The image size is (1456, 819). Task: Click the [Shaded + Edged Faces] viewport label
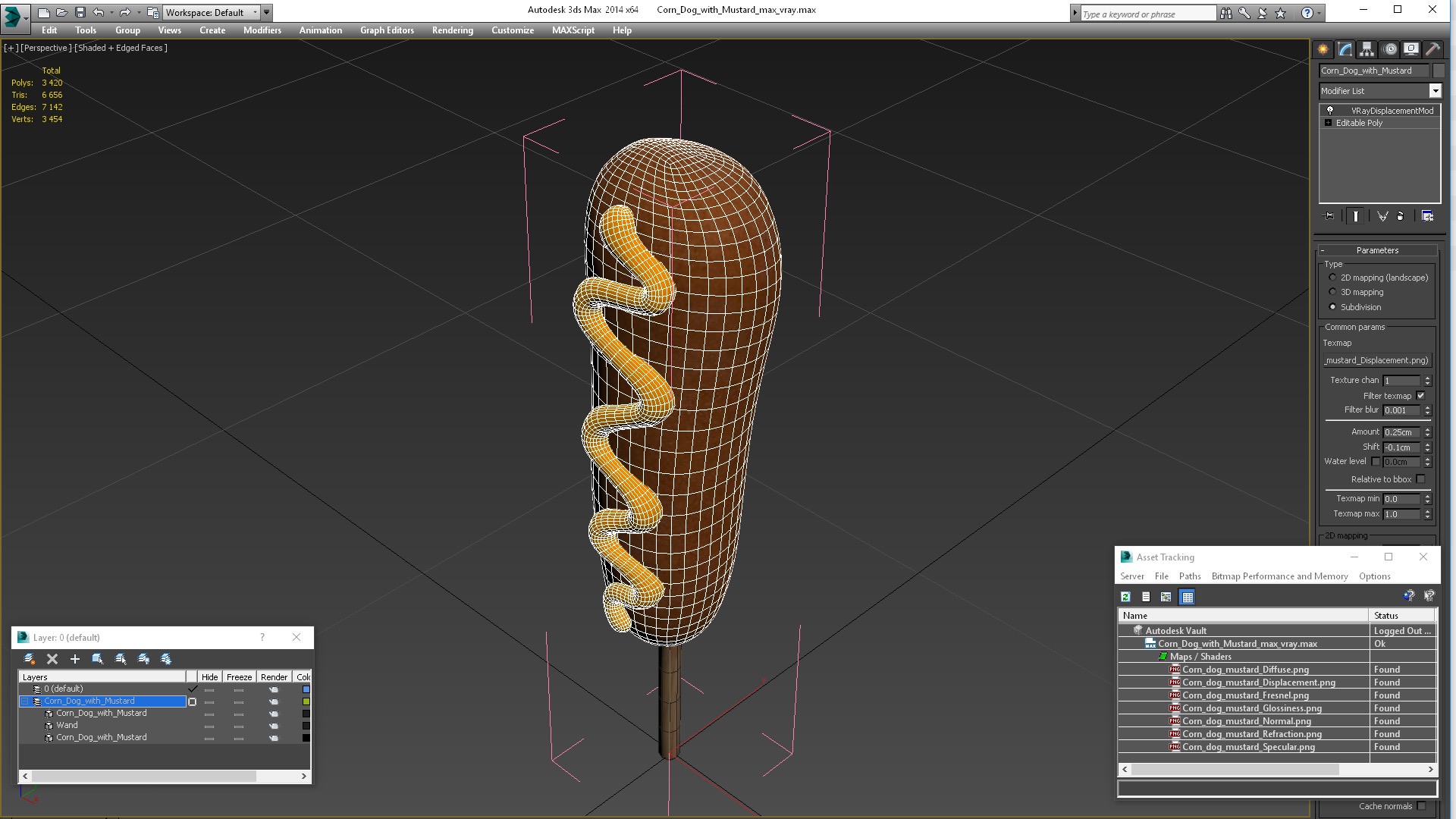click(x=121, y=48)
